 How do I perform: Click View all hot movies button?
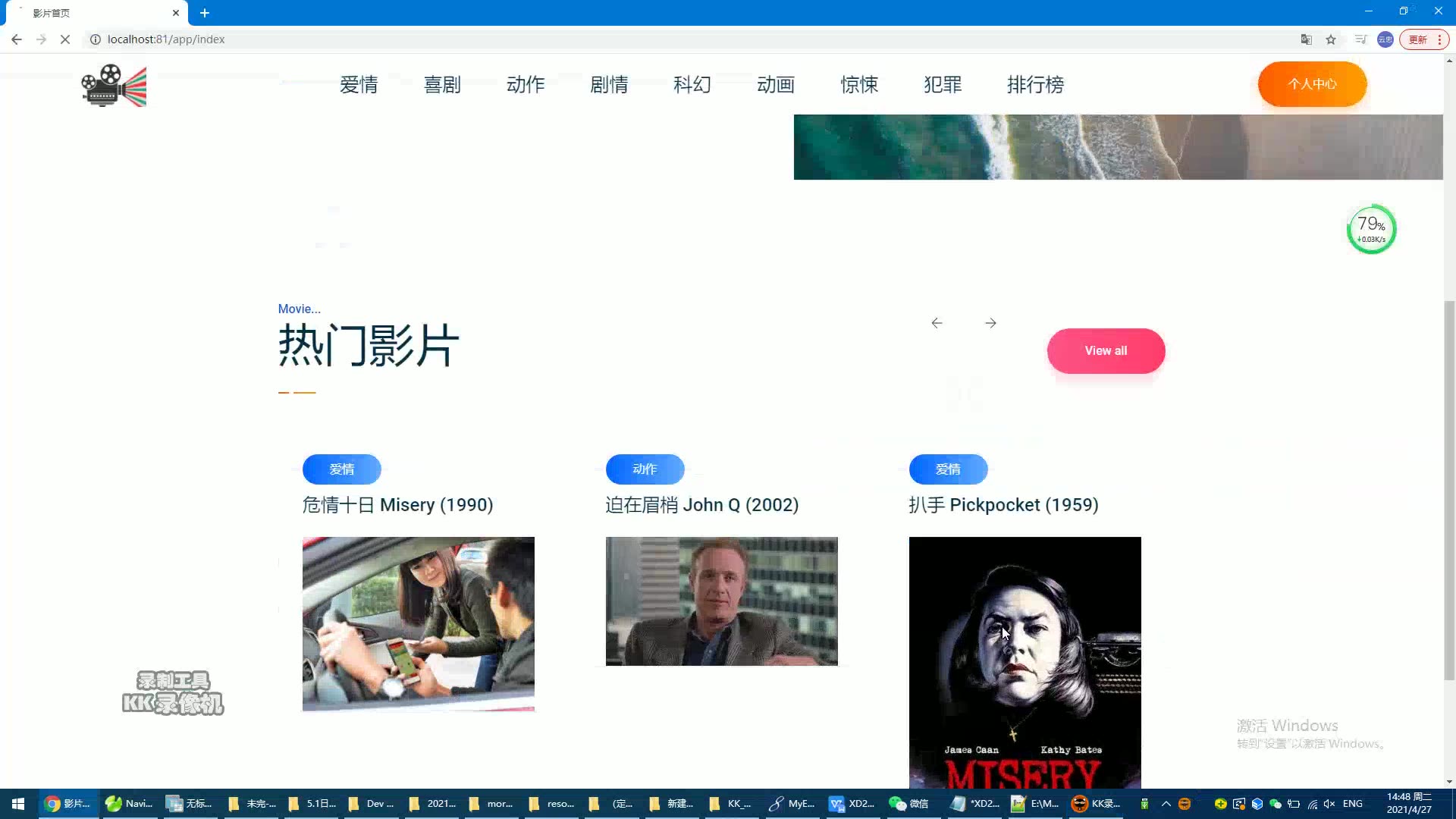click(1106, 350)
